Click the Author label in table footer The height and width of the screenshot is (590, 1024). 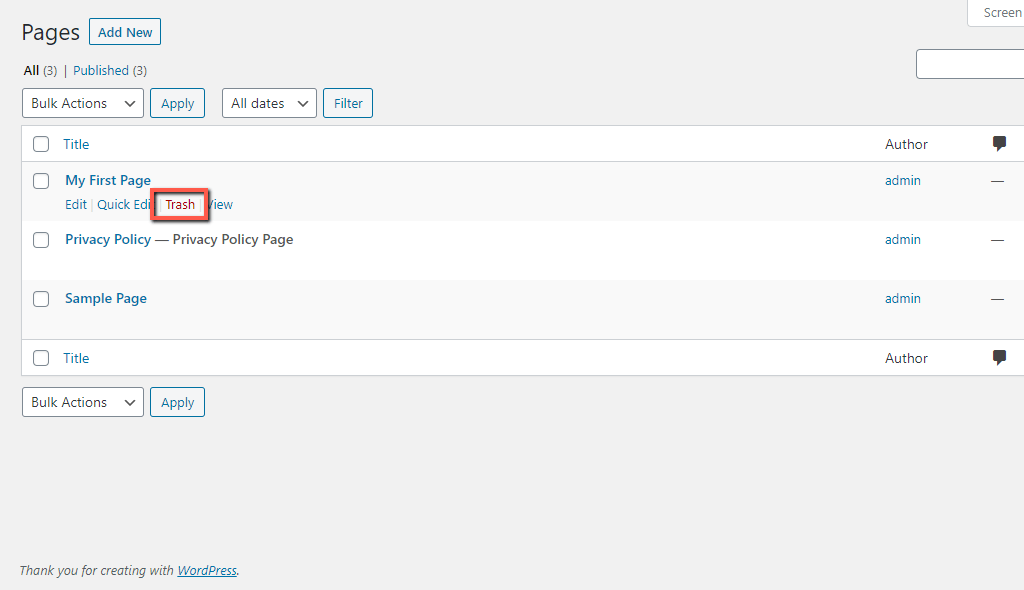[x=906, y=358]
